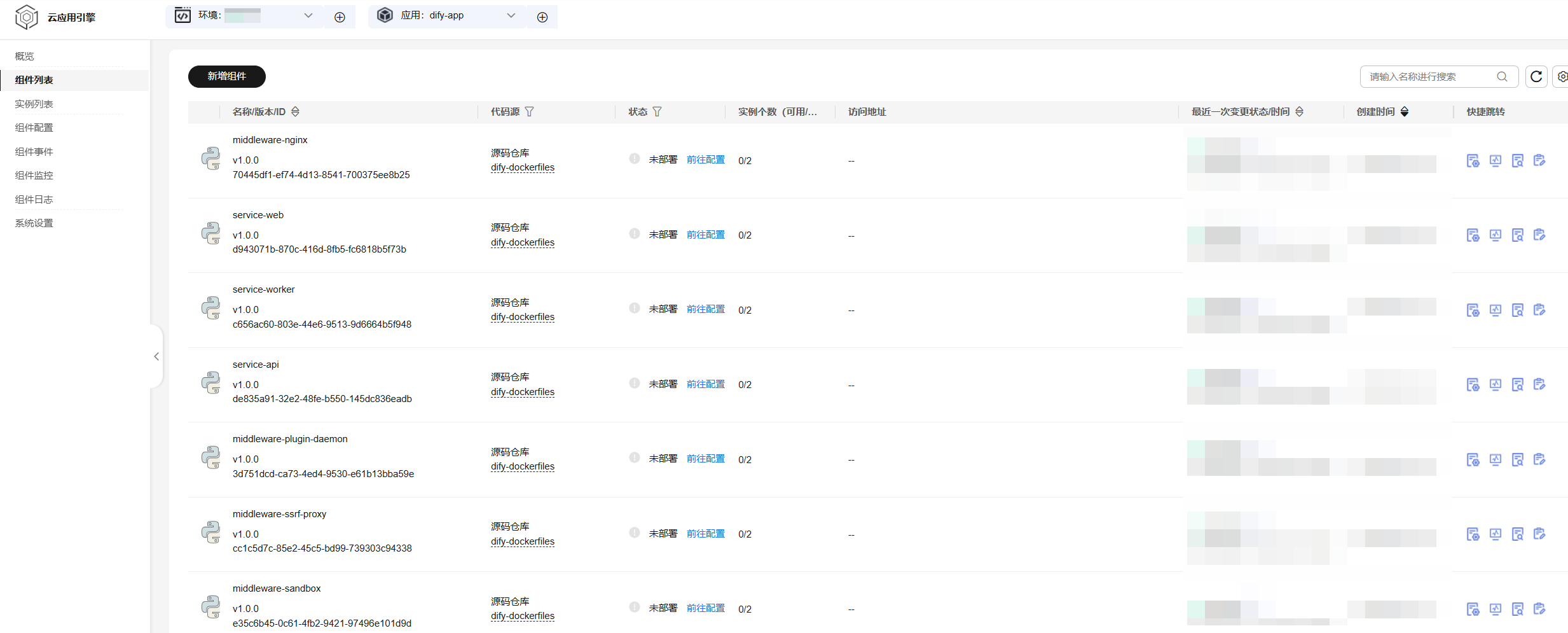Image resolution: width=1568 pixels, height=633 pixels.
Task: Click the Python icon next to middleware-sandbox
Action: (x=210, y=607)
